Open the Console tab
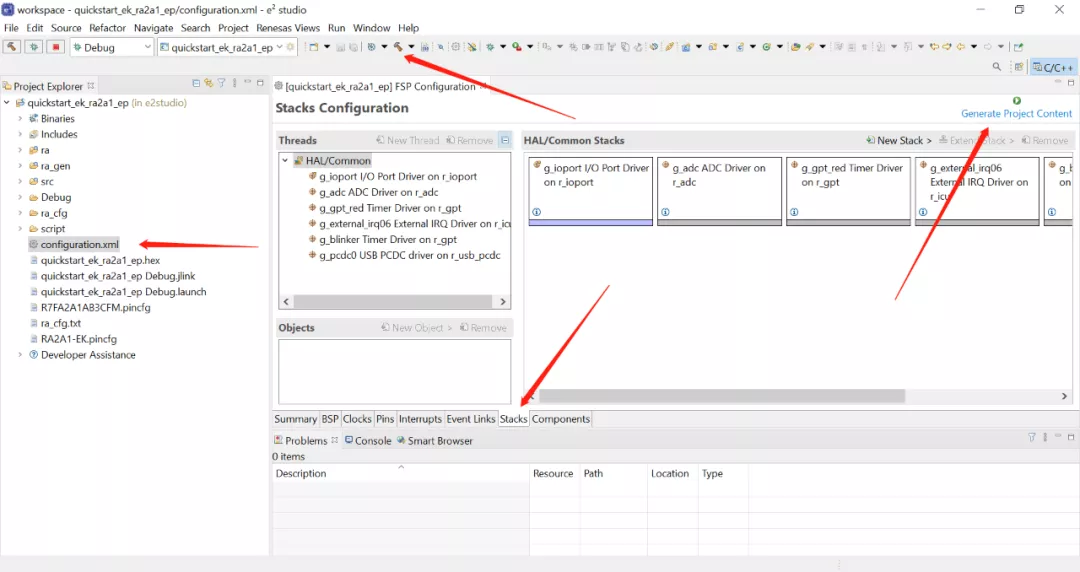The image size is (1080, 572). (368, 440)
